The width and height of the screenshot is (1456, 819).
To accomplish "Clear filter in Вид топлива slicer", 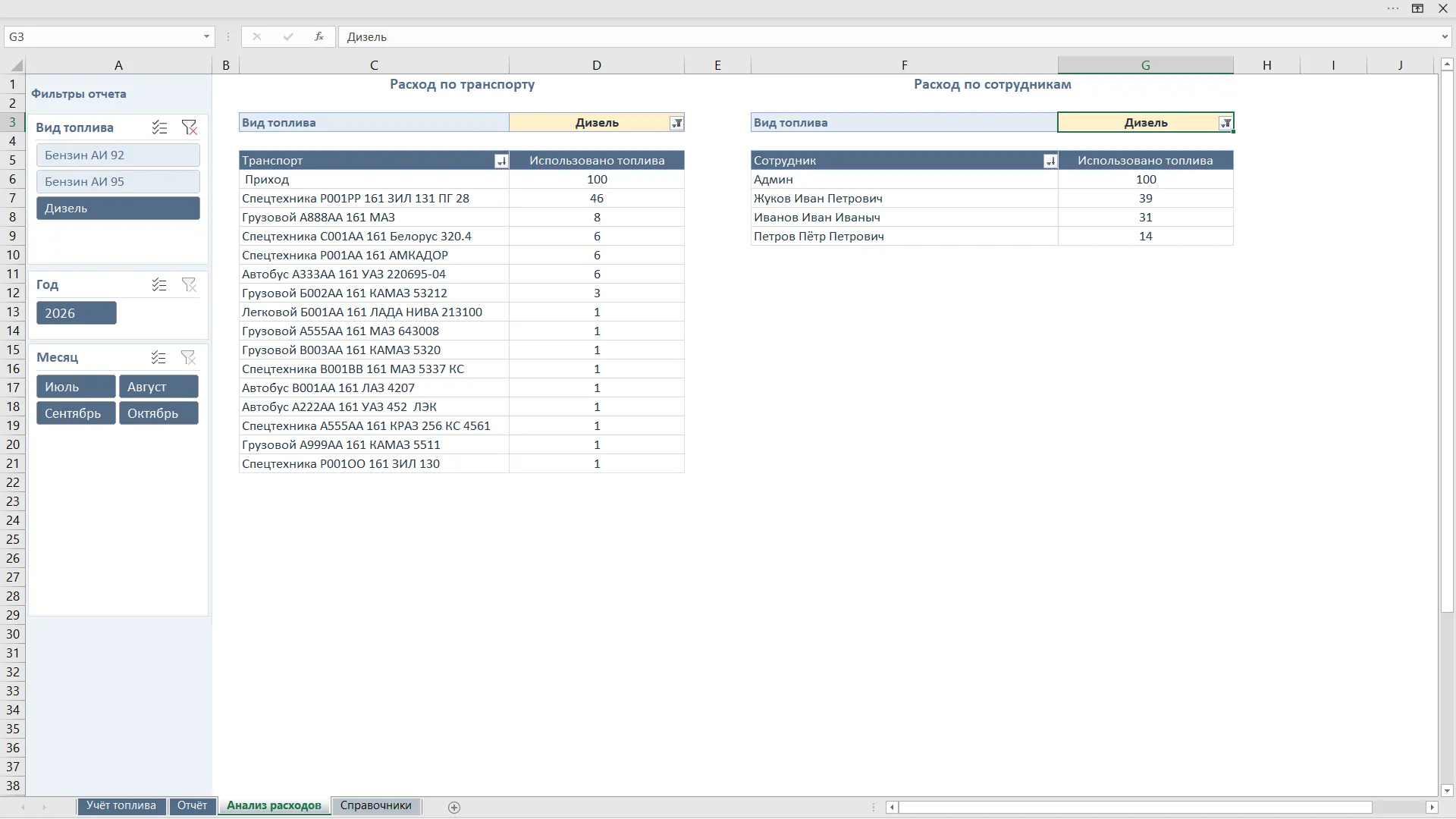I will 189,127.
